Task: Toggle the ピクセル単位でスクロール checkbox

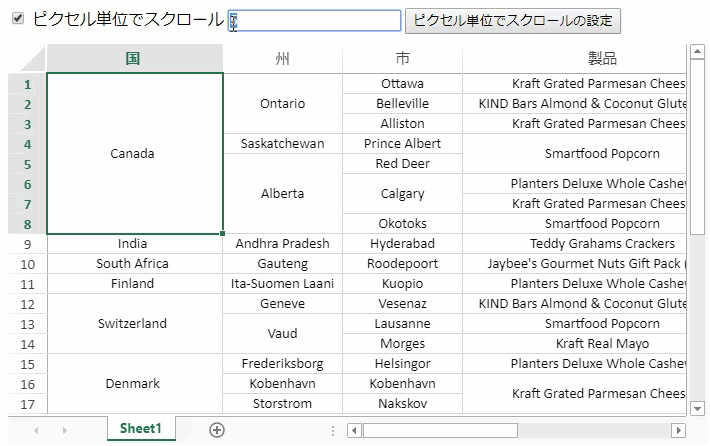Action: pos(17,19)
